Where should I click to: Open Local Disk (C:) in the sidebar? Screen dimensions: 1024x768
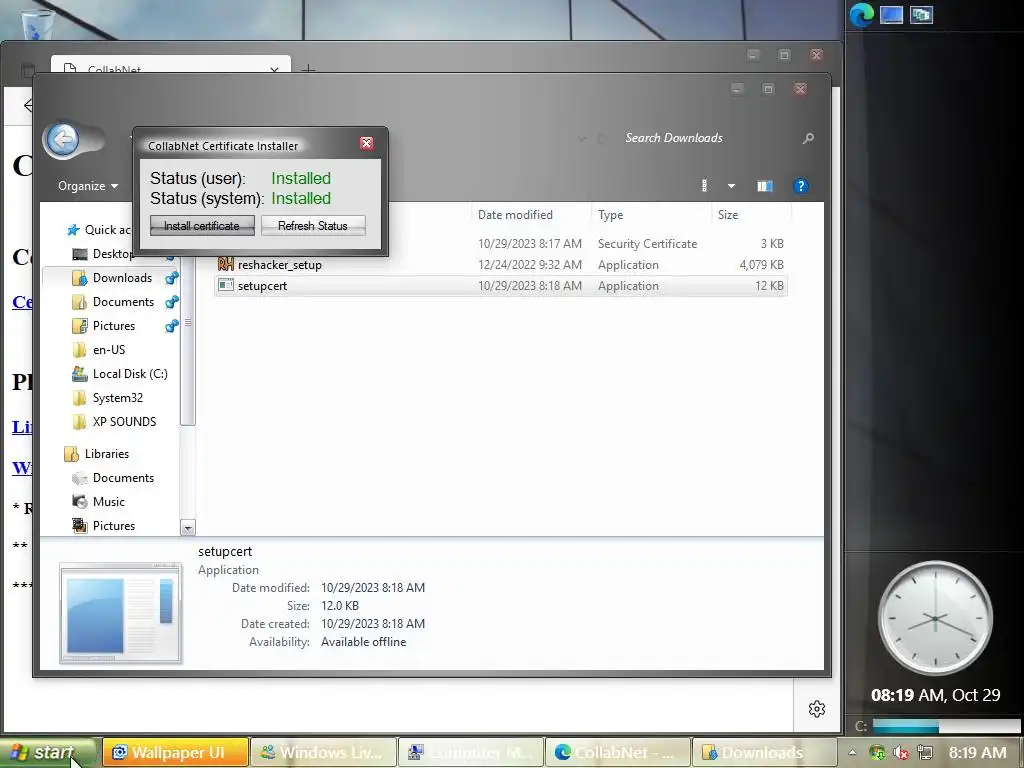tap(130, 374)
